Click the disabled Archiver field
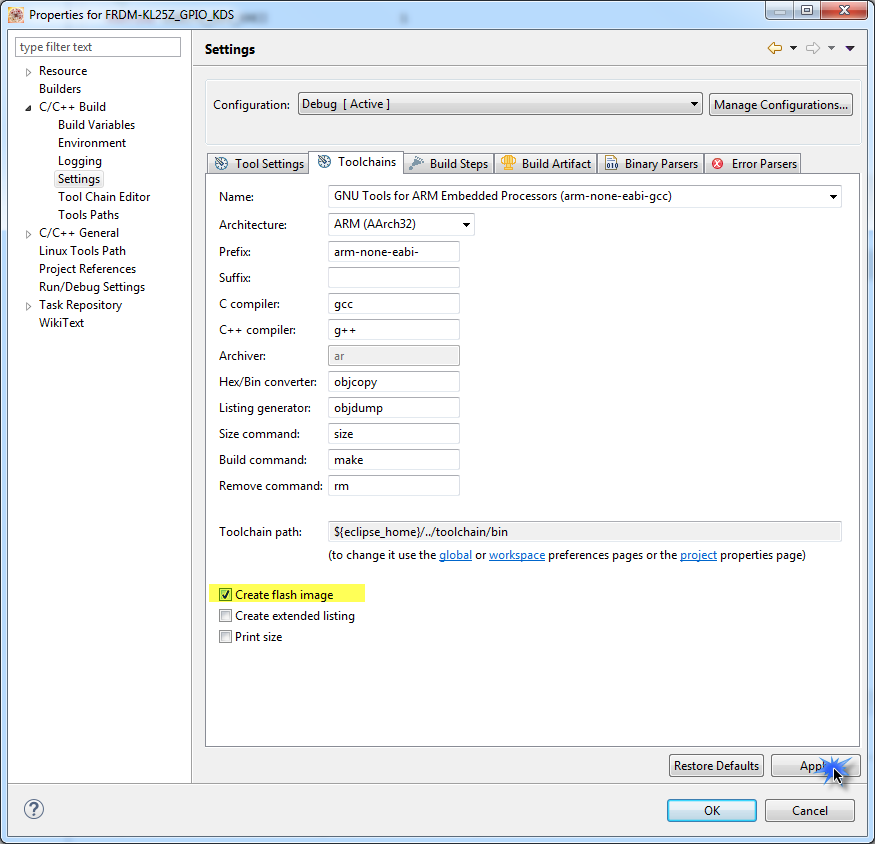 click(394, 356)
